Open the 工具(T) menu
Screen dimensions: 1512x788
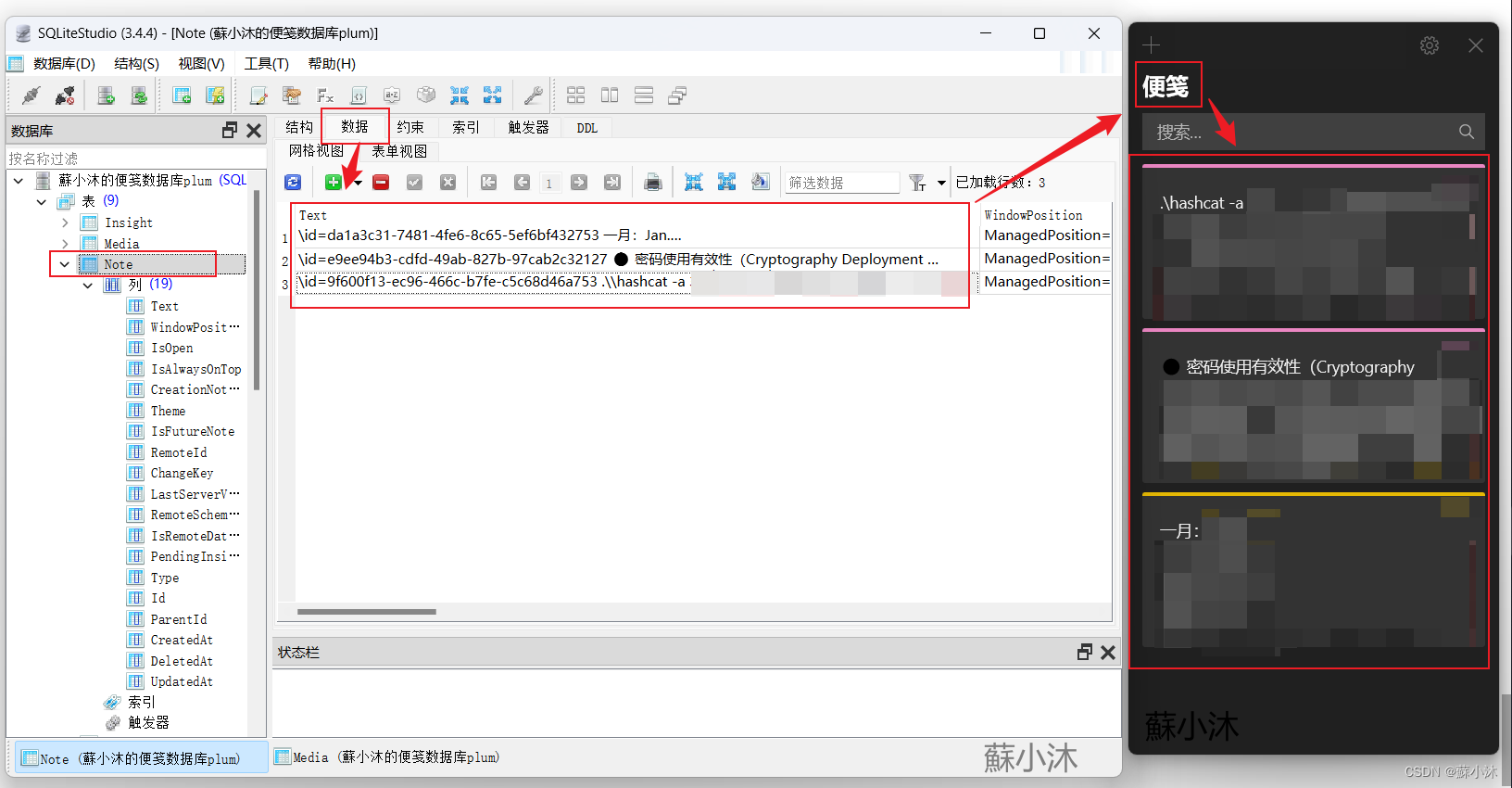(x=266, y=64)
